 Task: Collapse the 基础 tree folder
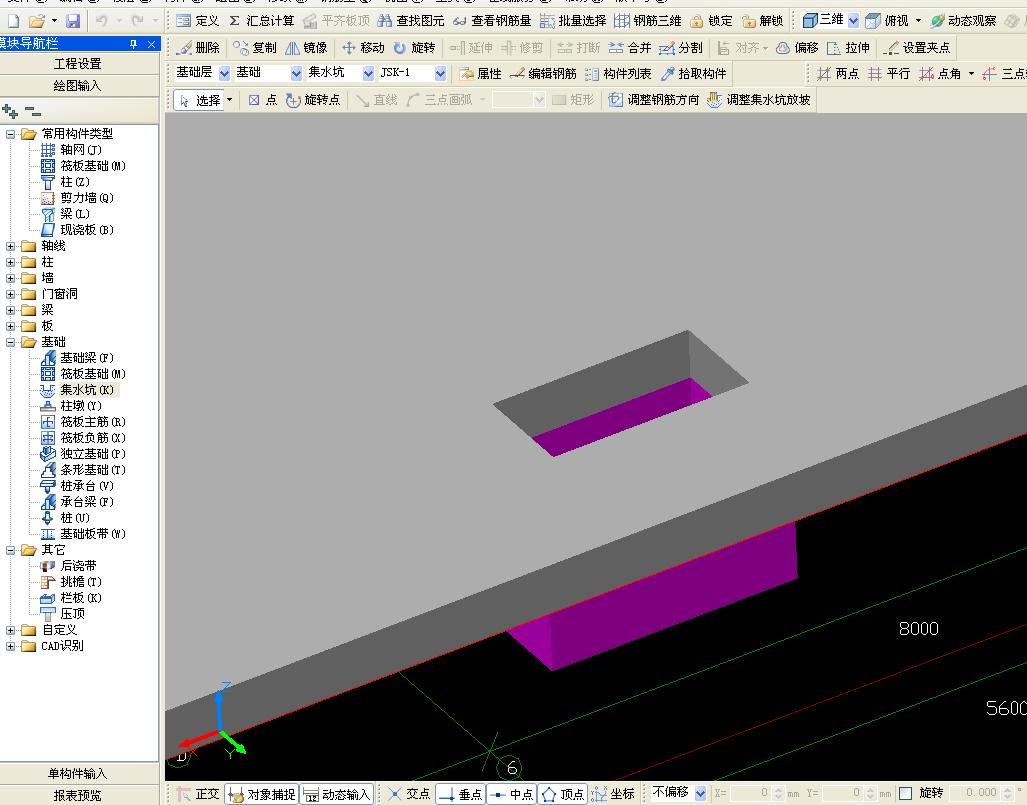[10, 342]
